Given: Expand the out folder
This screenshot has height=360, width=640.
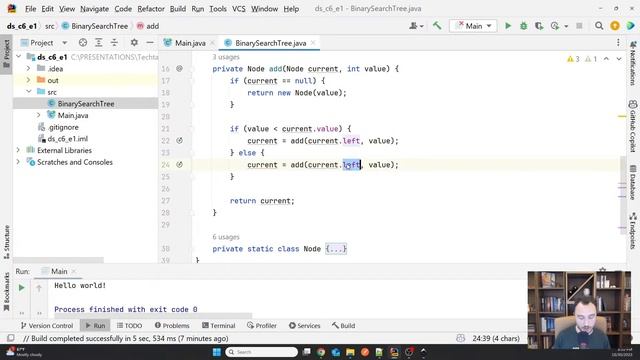Looking at the screenshot, I should (28, 80).
